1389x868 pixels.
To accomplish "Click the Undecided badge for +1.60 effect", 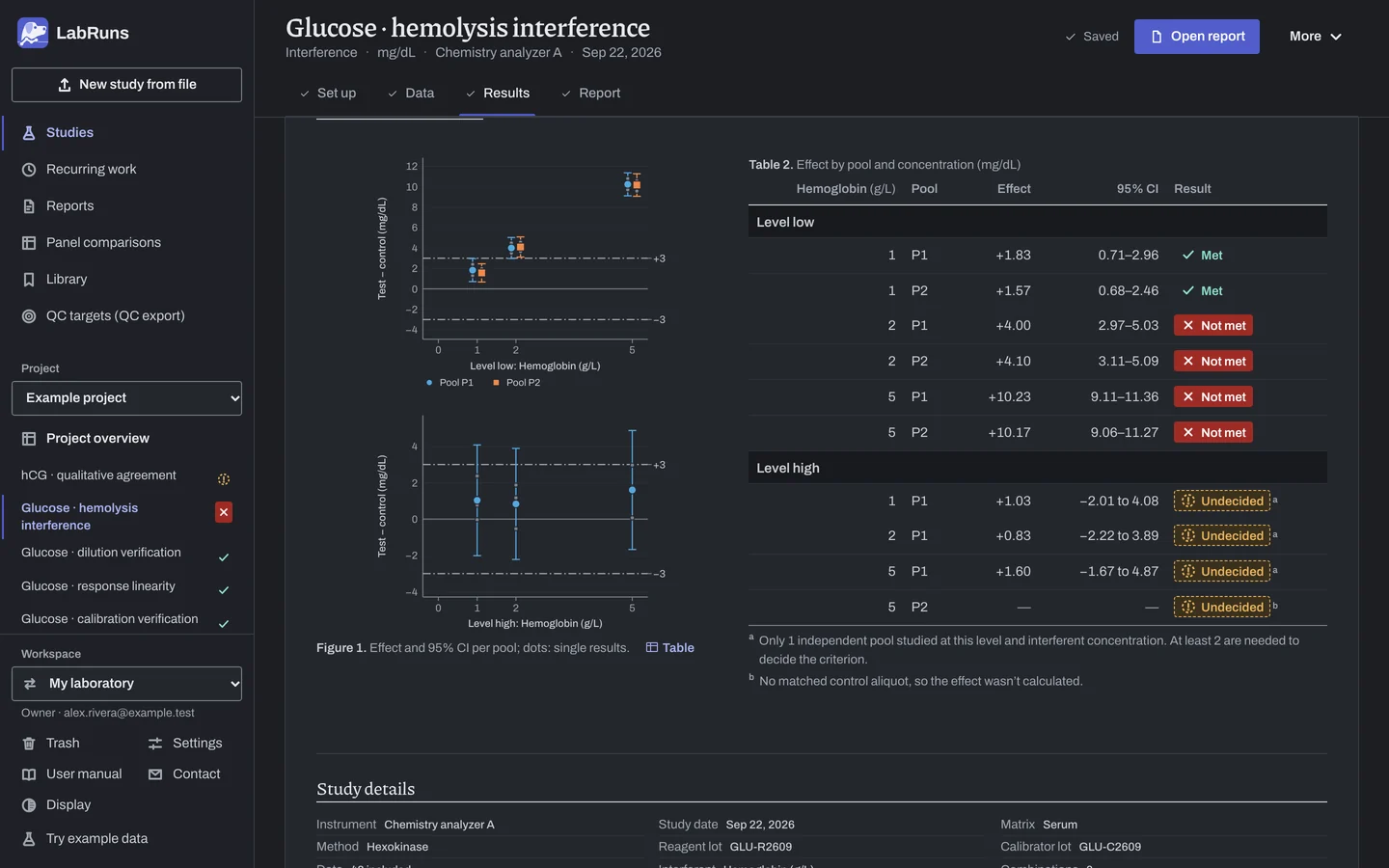I will [x=1222, y=572].
